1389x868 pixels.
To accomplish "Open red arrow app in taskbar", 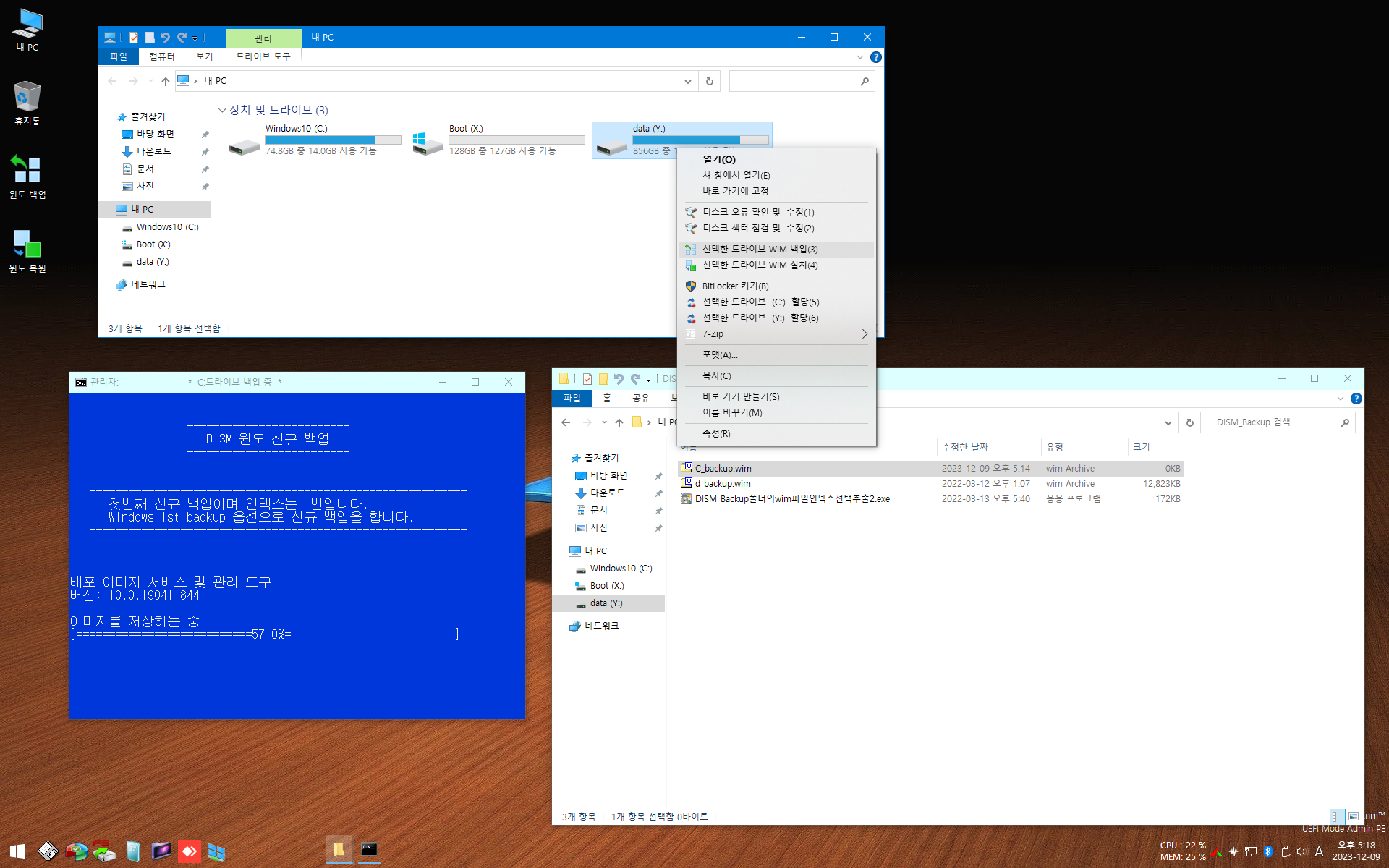I will (x=190, y=851).
